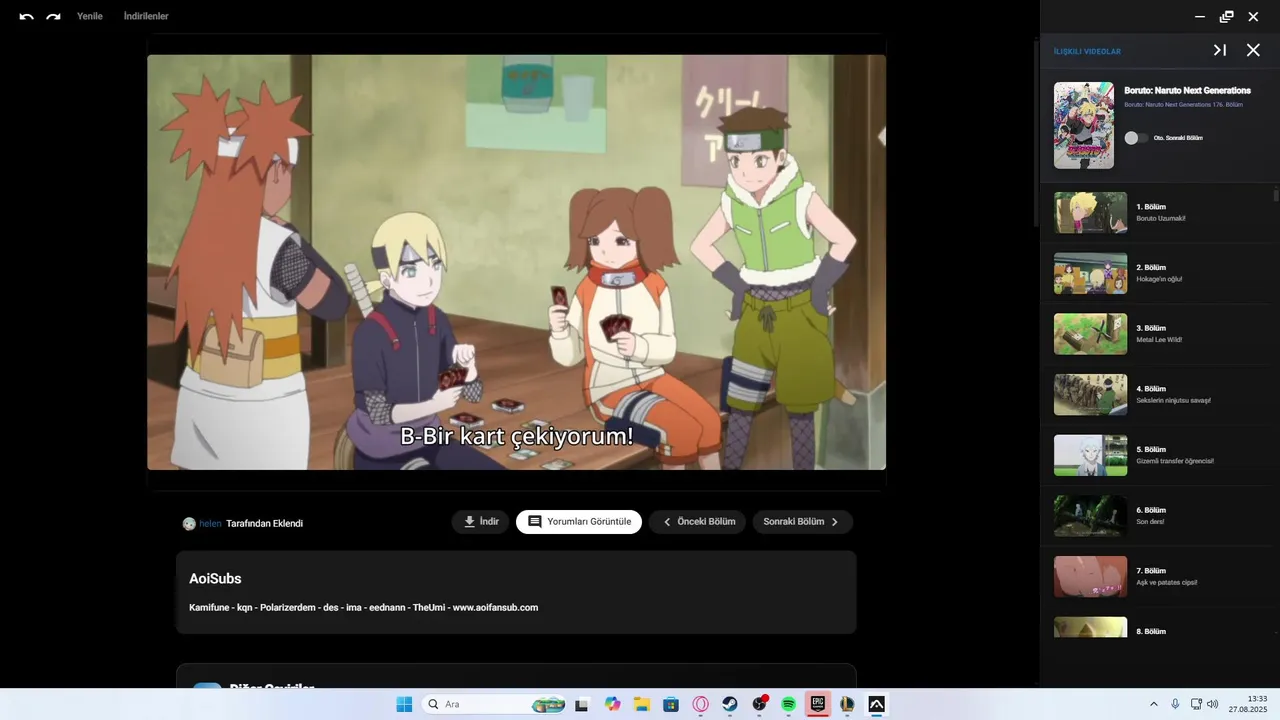Open 1. Bölüm Boruto Uzumaki! thumbnail
Viewport: 1280px width, 720px height.
click(x=1090, y=213)
